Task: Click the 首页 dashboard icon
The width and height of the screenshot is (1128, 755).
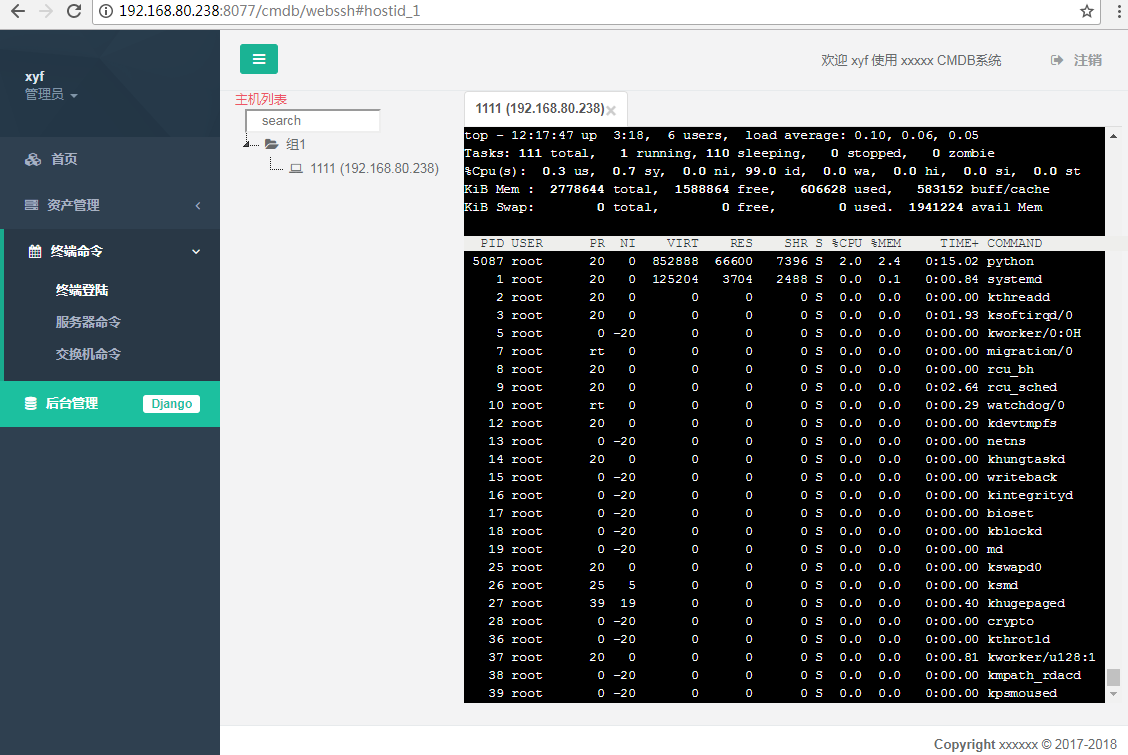Action: 32,159
